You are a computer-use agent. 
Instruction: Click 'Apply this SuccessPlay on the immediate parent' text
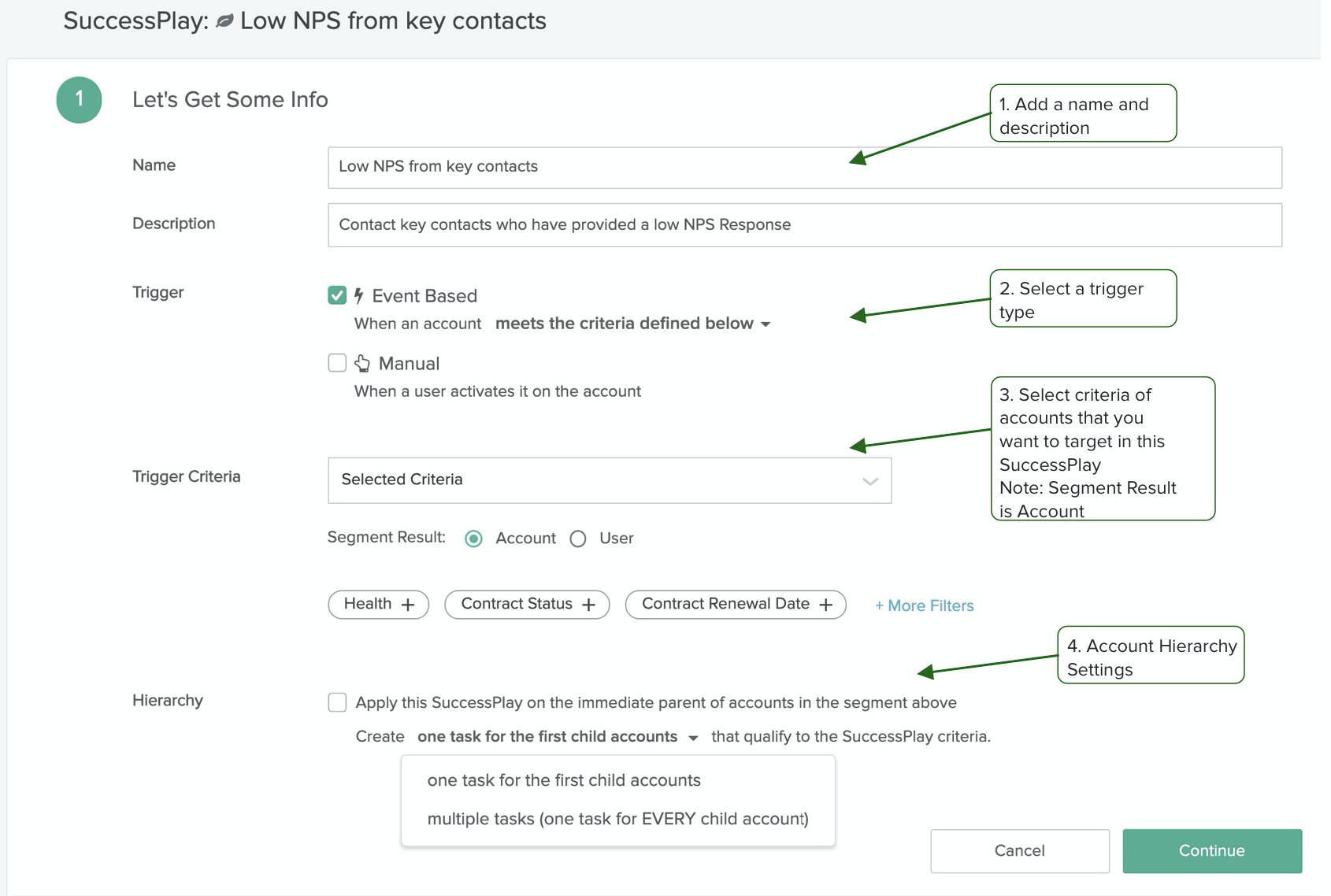pyautogui.click(x=656, y=703)
